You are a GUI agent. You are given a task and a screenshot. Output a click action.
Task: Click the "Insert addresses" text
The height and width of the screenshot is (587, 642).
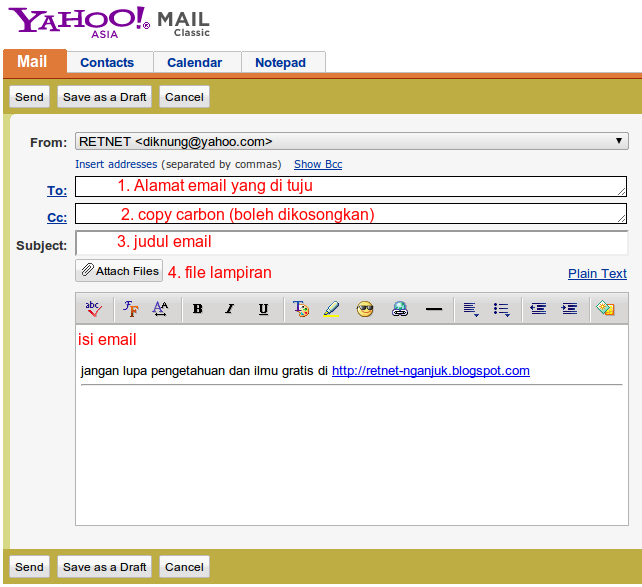click(116, 164)
